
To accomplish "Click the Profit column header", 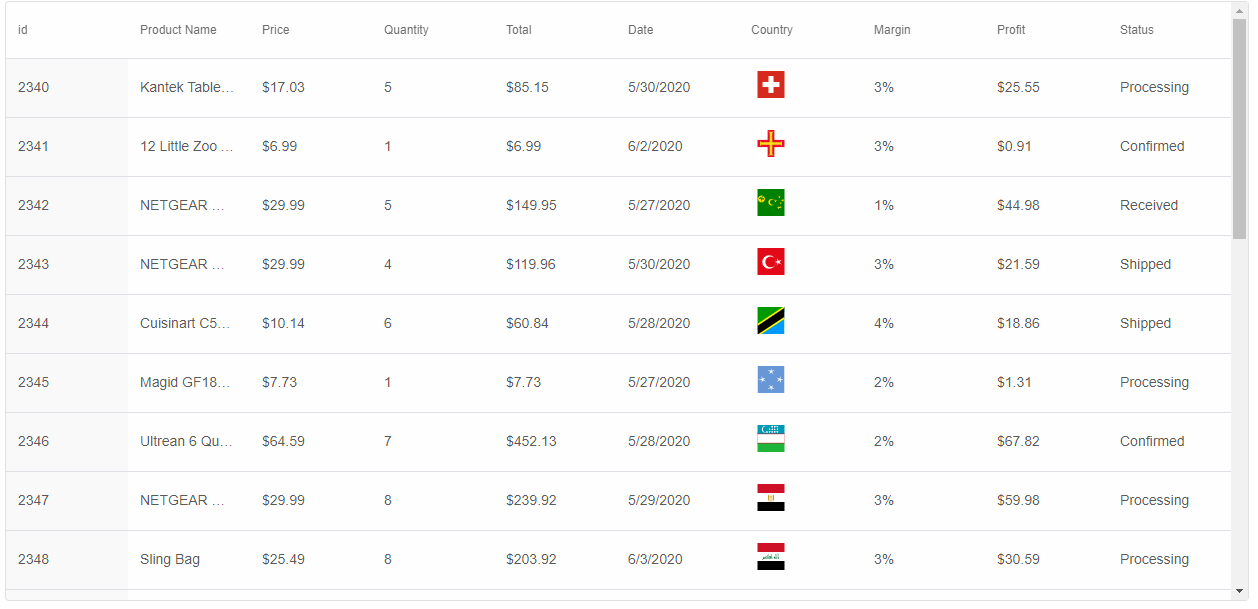I will point(1011,30).
